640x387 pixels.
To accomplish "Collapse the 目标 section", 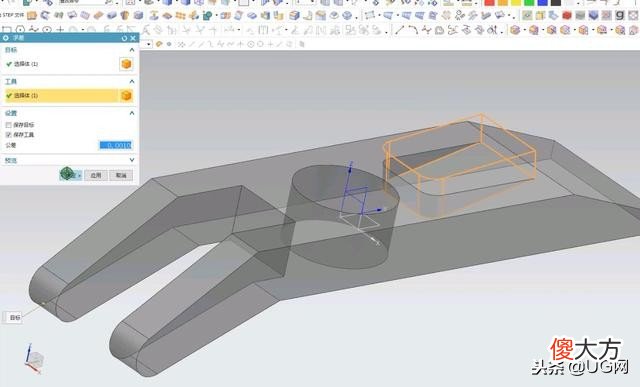I will pos(131,50).
